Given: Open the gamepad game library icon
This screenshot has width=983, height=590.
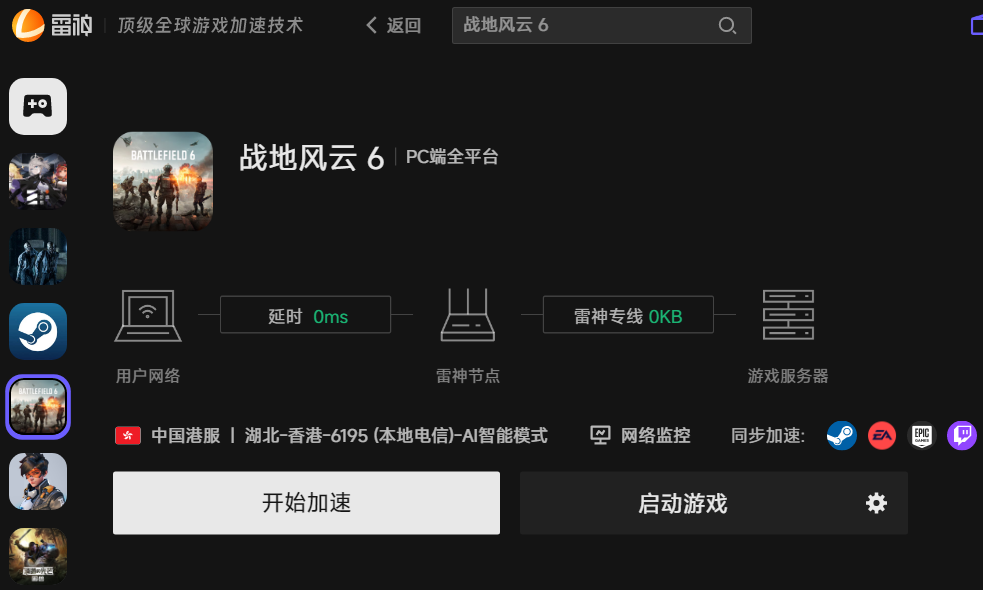Looking at the screenshot, I should tap(38, 106).
